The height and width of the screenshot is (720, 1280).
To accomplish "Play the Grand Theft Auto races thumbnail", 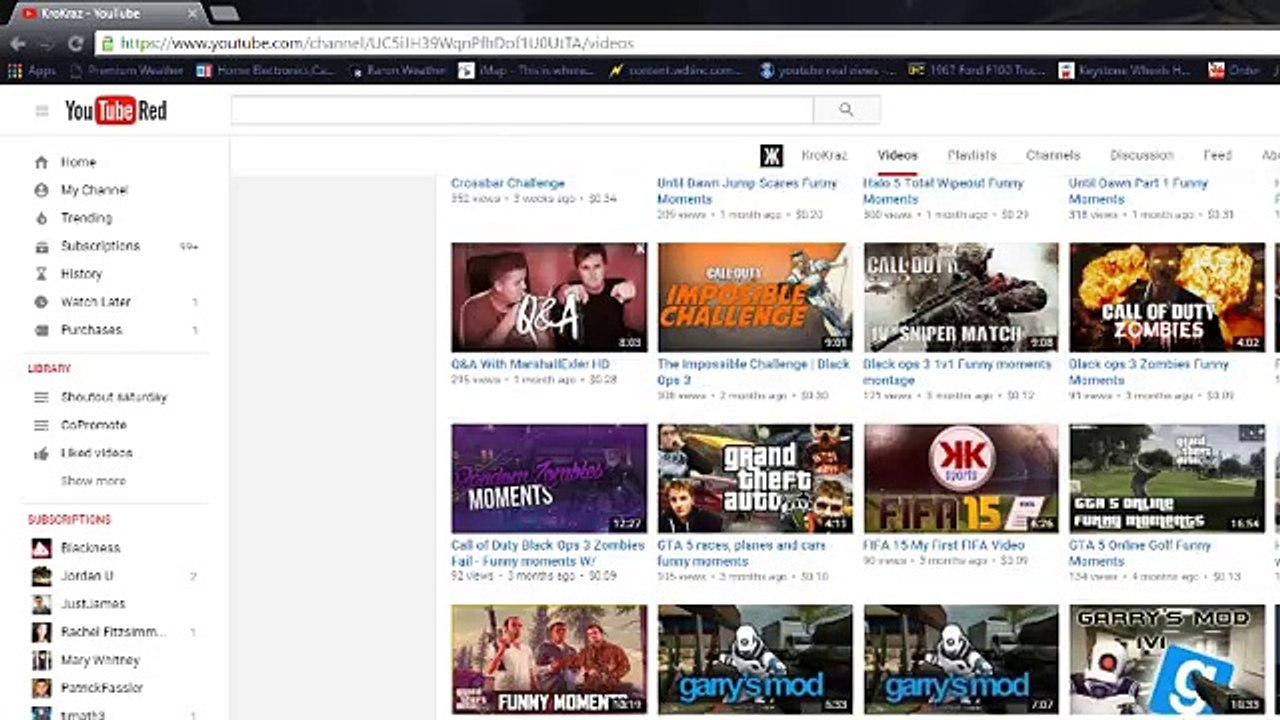I will [x=755, y=478].
